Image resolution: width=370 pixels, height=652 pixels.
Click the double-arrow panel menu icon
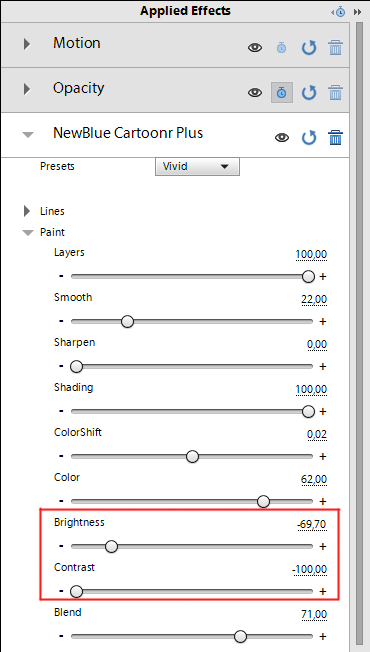click(357, 12)
